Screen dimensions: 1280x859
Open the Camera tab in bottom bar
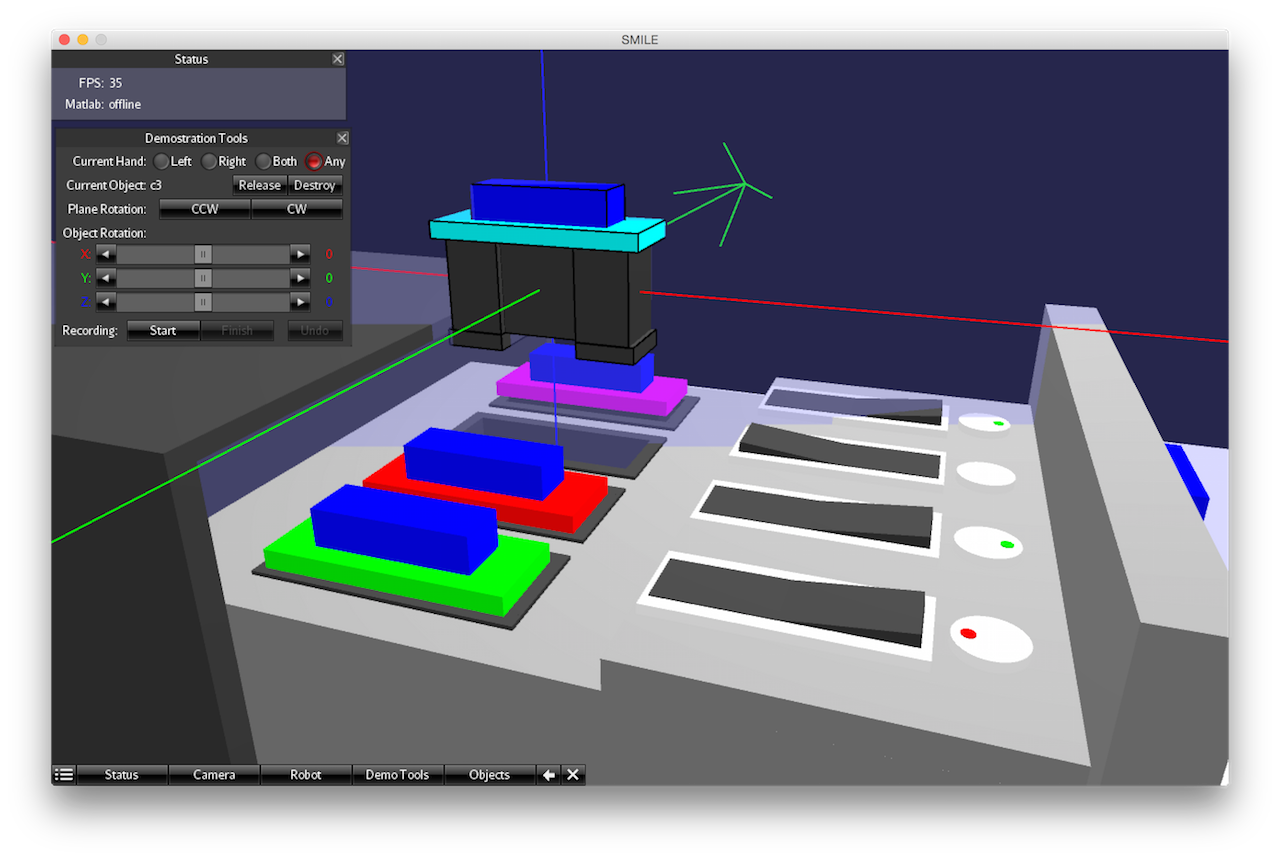click(x=214, y=775)
